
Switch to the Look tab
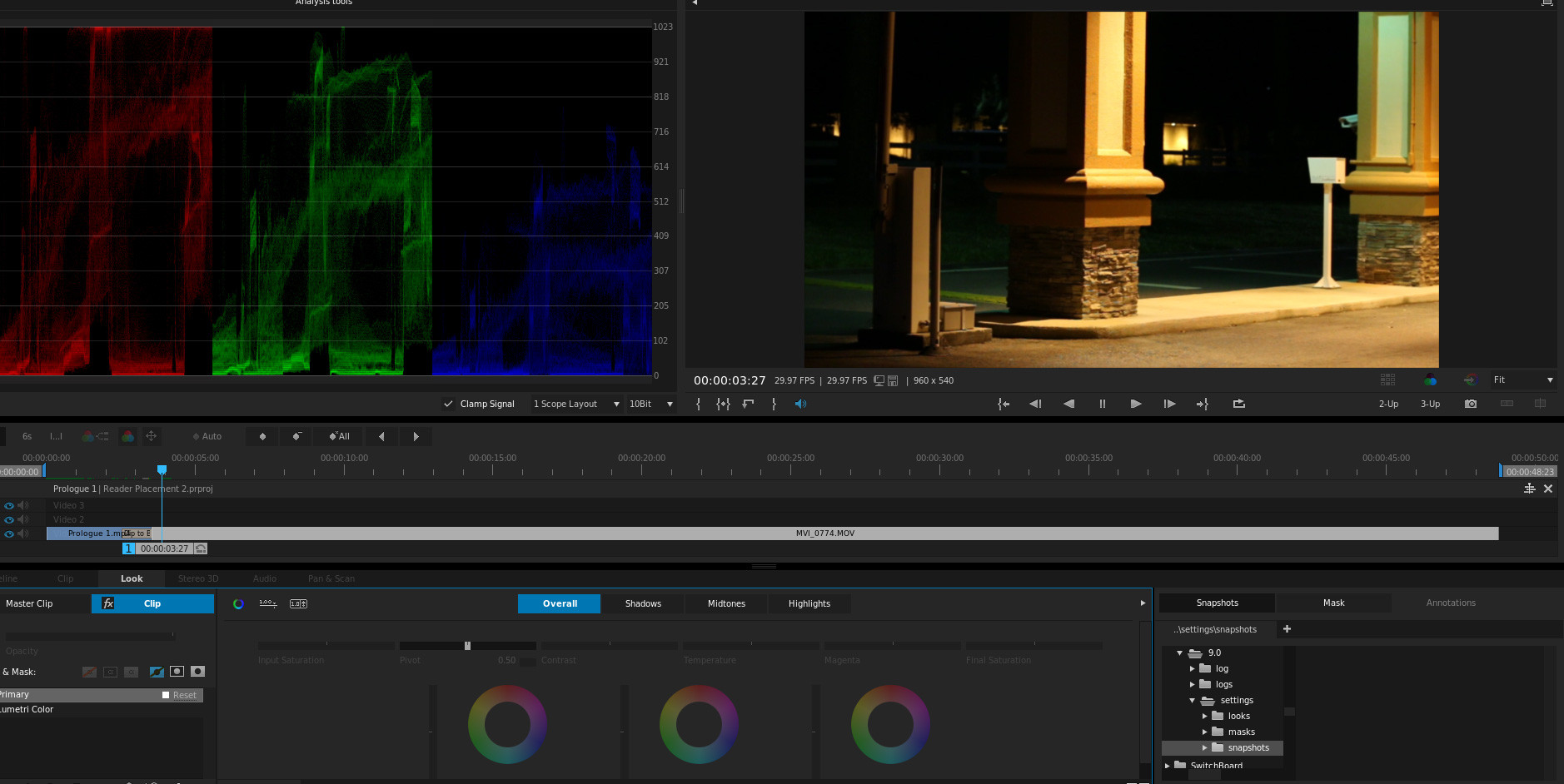pos(132,578)
